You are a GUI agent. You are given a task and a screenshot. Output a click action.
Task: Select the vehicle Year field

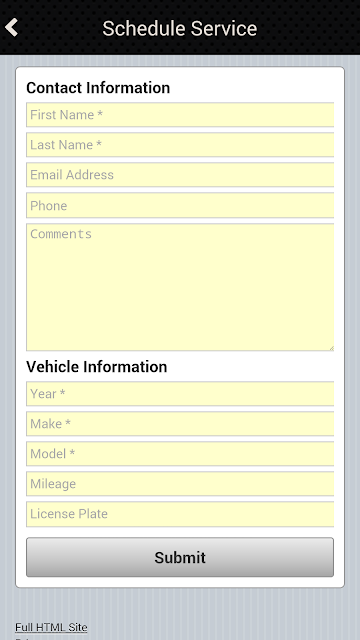[180, 394]
